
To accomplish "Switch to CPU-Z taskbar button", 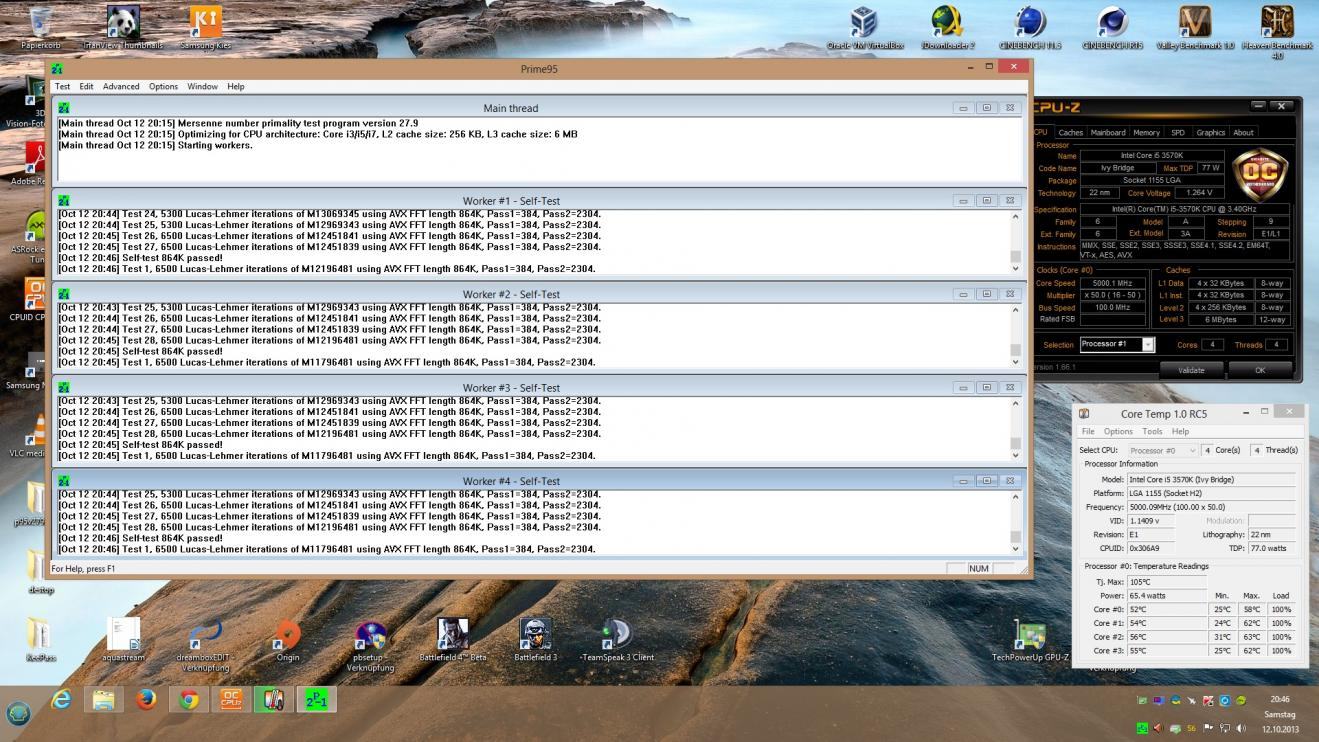I will click(x=231, y=700).
